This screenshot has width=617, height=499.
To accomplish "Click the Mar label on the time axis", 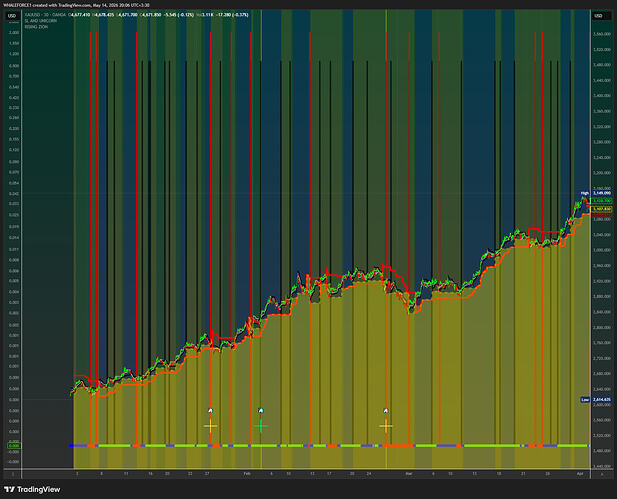I will [x=409, y=474].
